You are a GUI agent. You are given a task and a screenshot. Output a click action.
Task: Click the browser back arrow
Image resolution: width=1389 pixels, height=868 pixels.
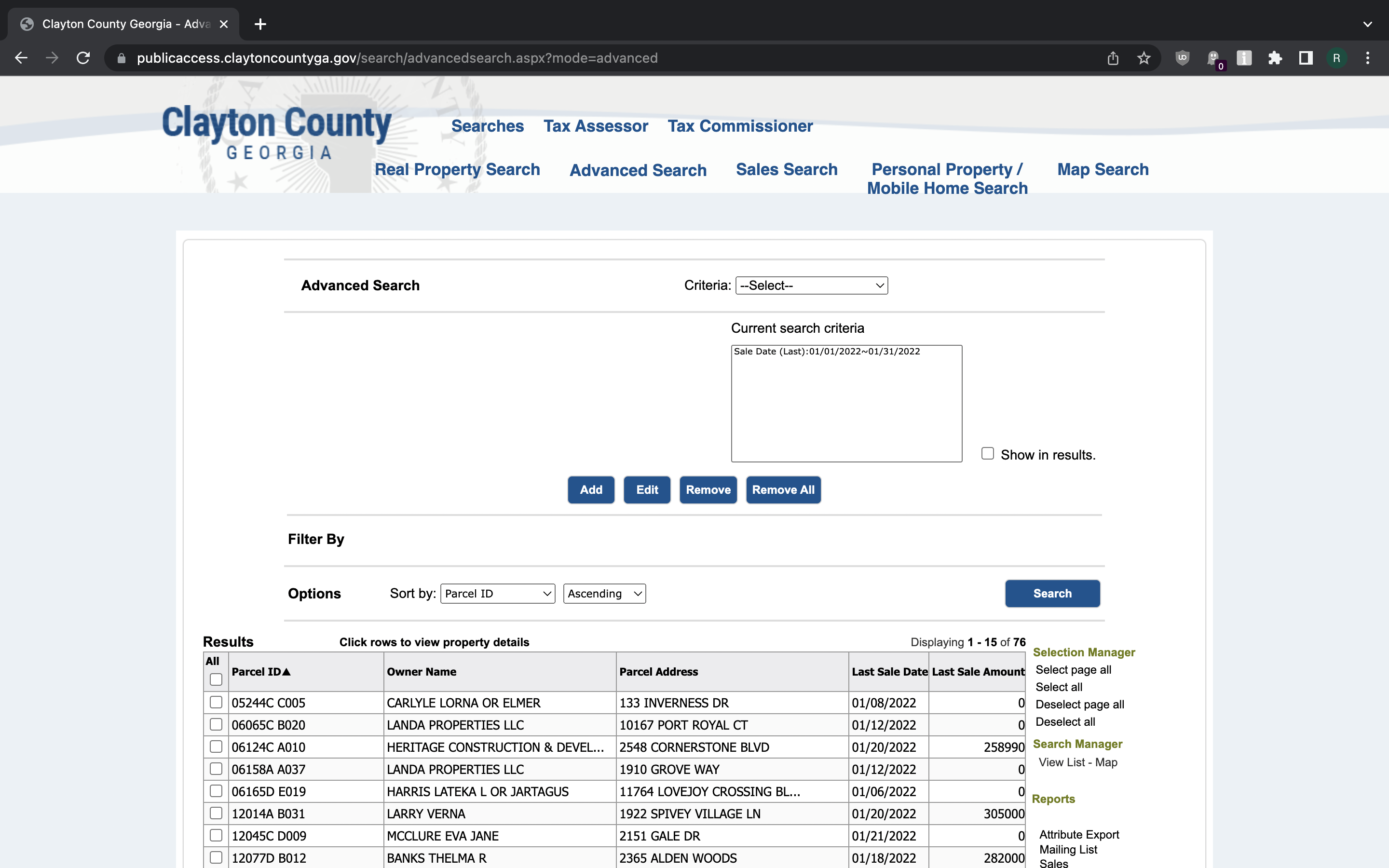click(x=21, y=58)
